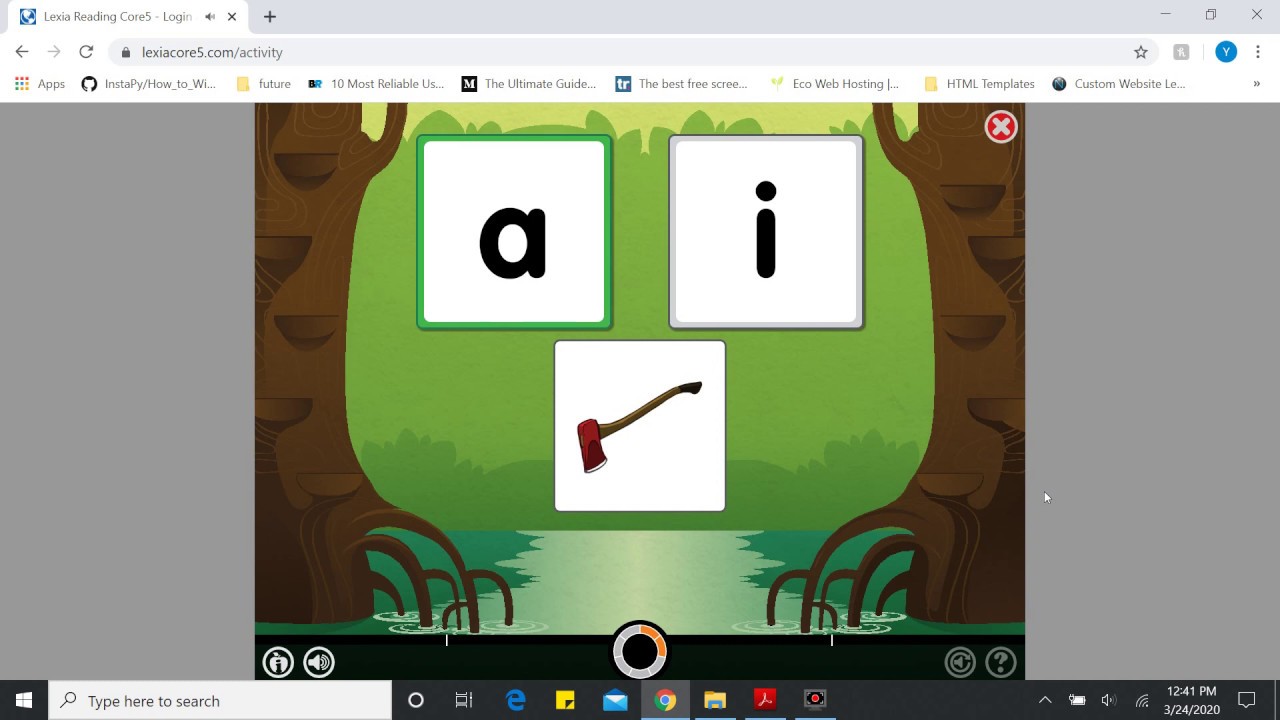
Task: Click the greyed-out sound replay icon
Action: (x=960, y=662)
